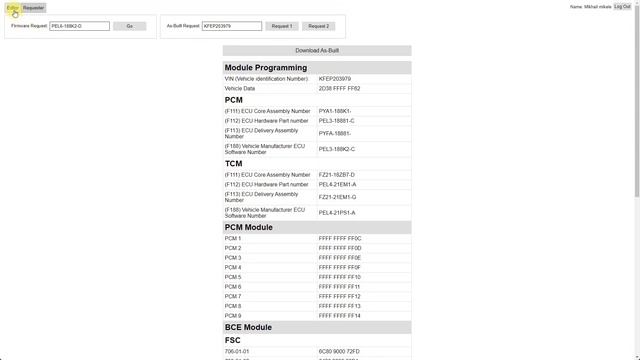Select TCM hardware part value PEL4-21EM1-A

point(337,184)
